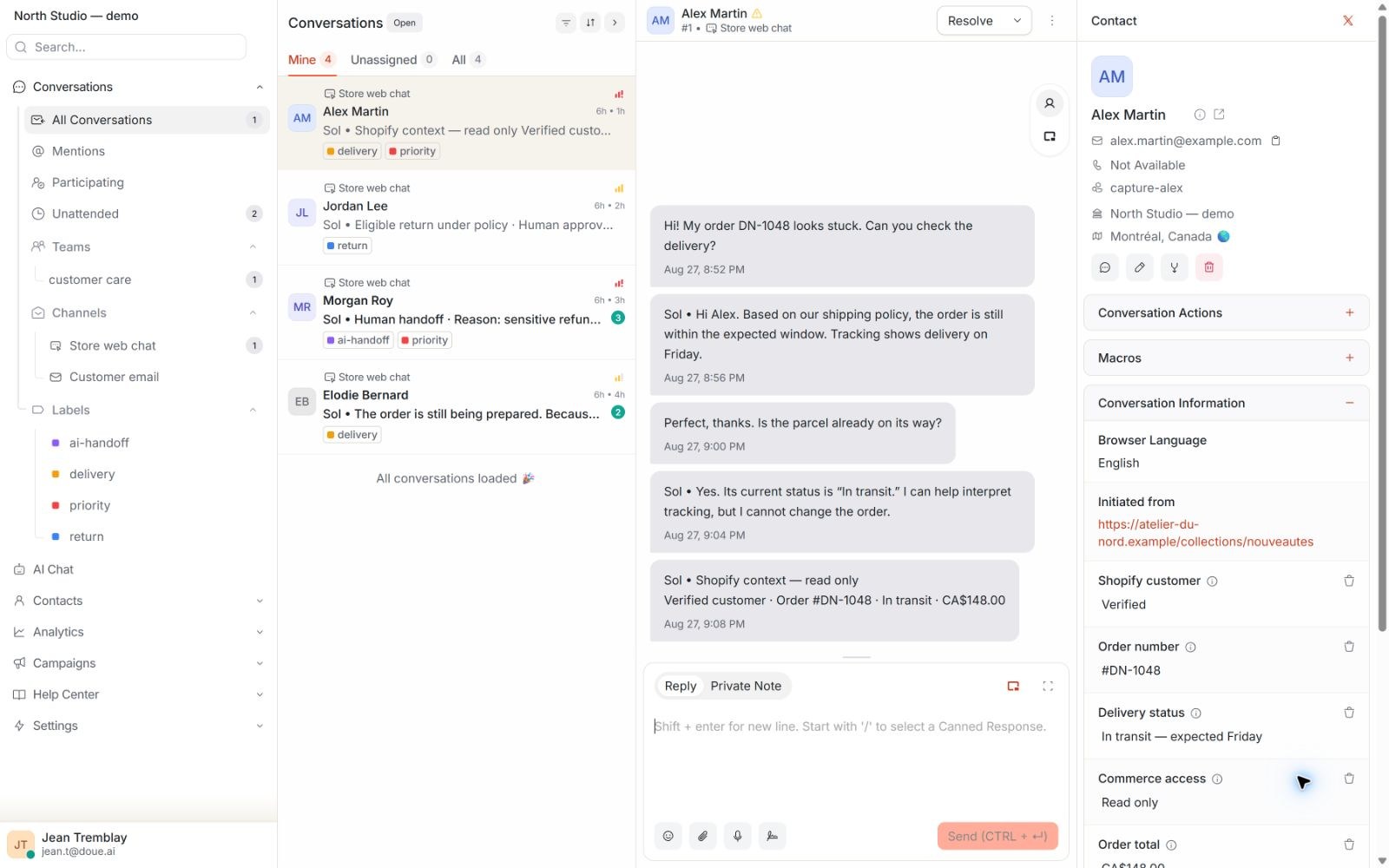Click the attach file paperclip icon
This screenshot has width=1389, height=868.
702,836
